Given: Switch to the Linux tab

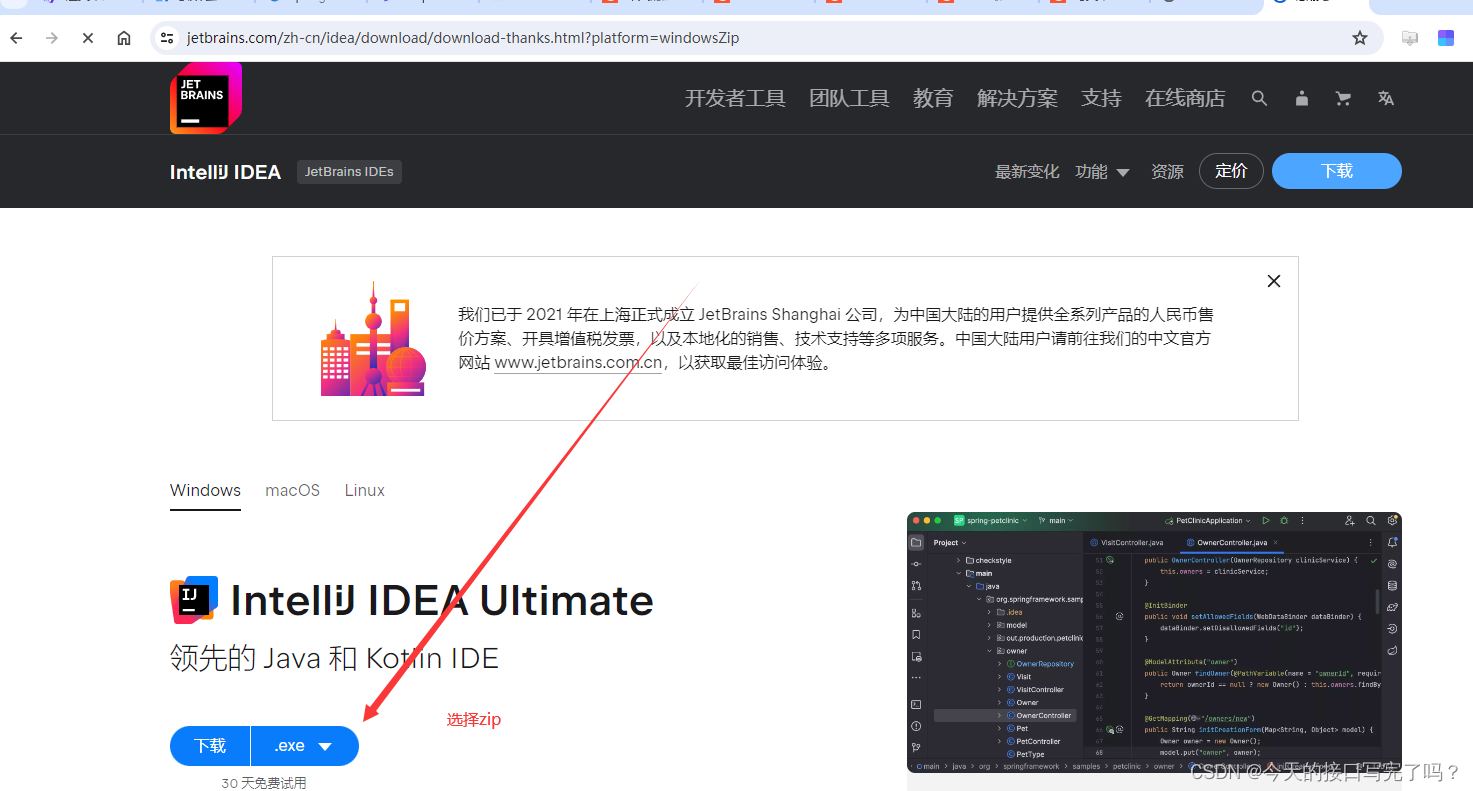Looking at the screenshot, I should pos(365,490).
